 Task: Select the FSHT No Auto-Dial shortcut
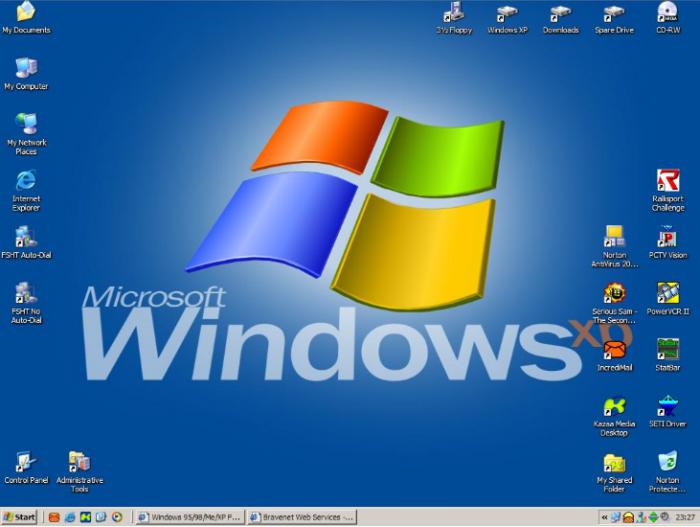tap(26, 303)
